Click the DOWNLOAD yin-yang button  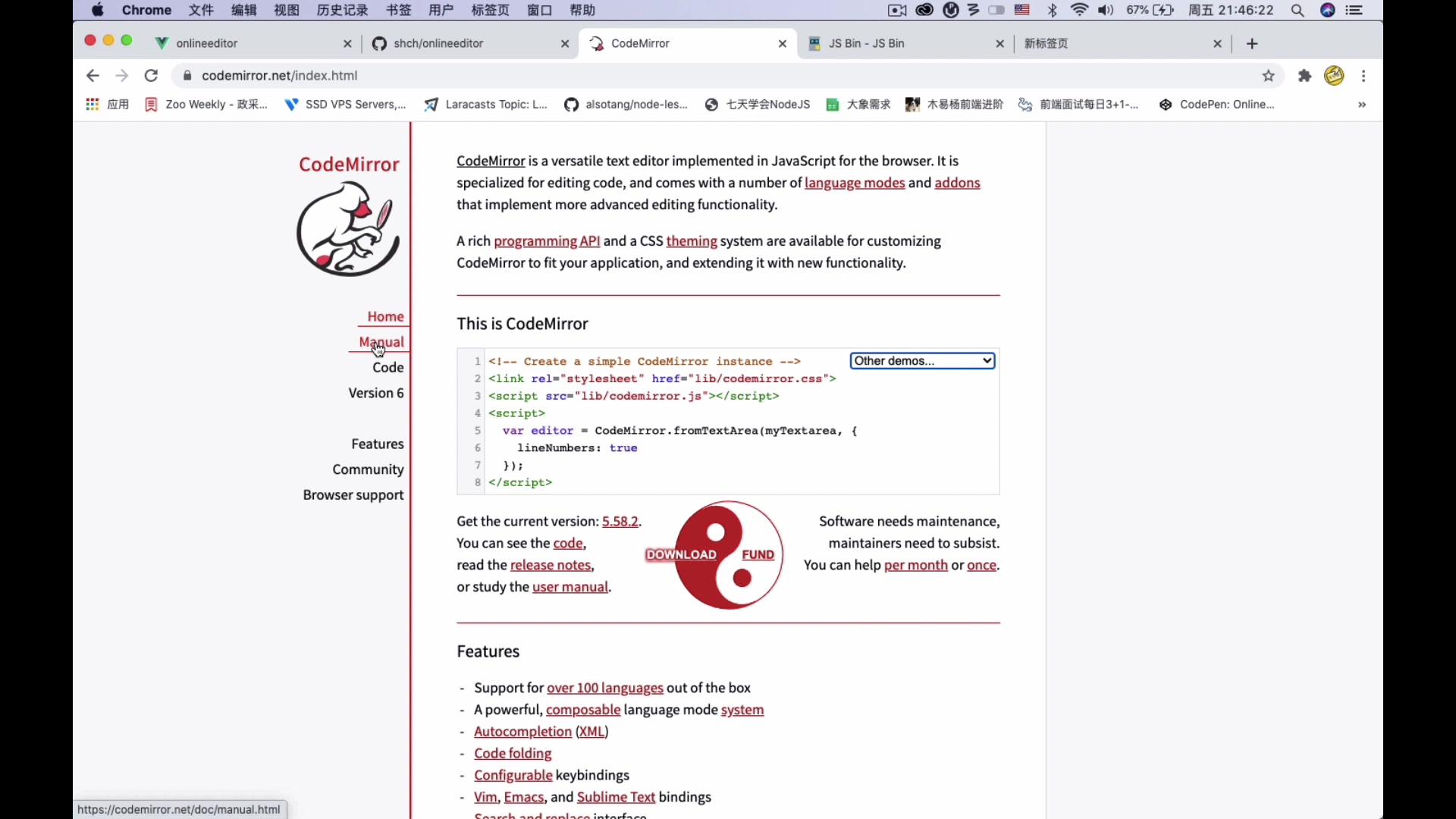click(681, 555)
